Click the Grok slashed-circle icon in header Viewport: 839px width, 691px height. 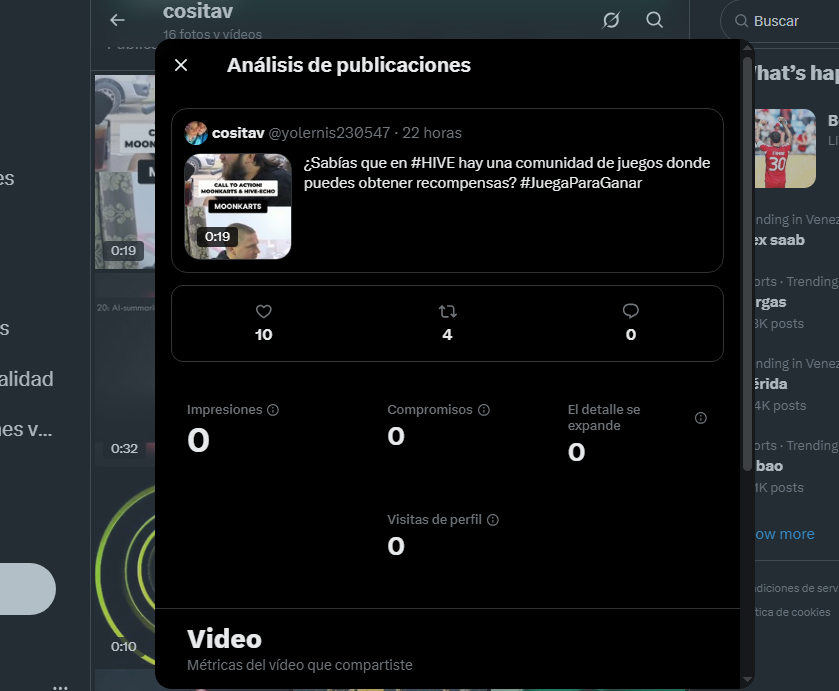pos(611,20)
